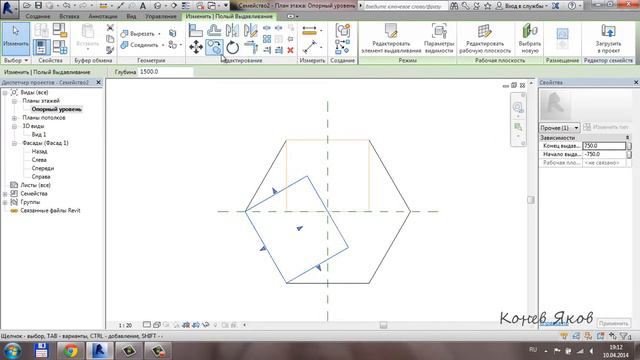Collapse Планы этажей tree node

pyautogui.click(x=14, y=101)
